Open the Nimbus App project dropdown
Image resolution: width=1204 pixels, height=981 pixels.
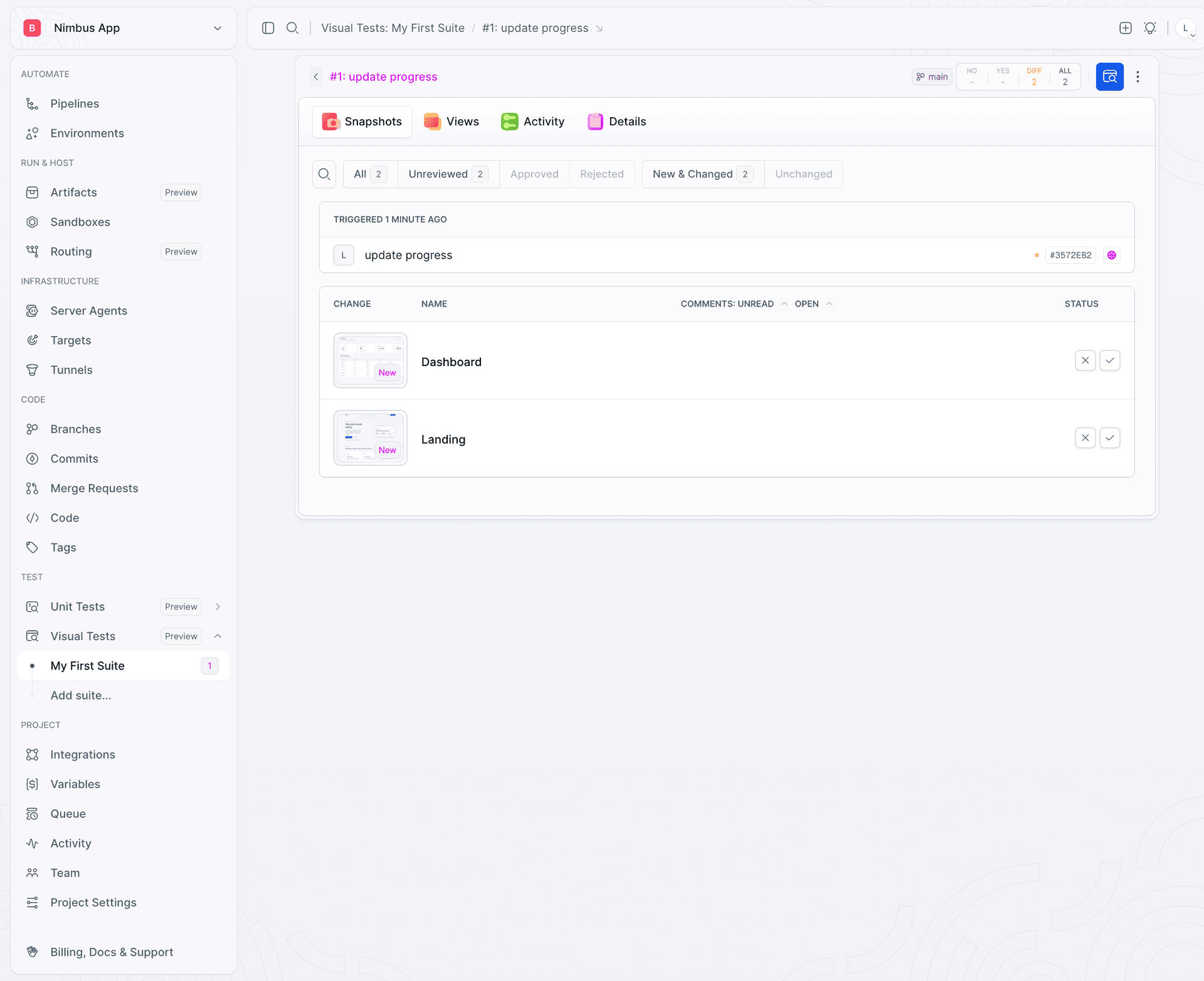(x=124, y=28)
